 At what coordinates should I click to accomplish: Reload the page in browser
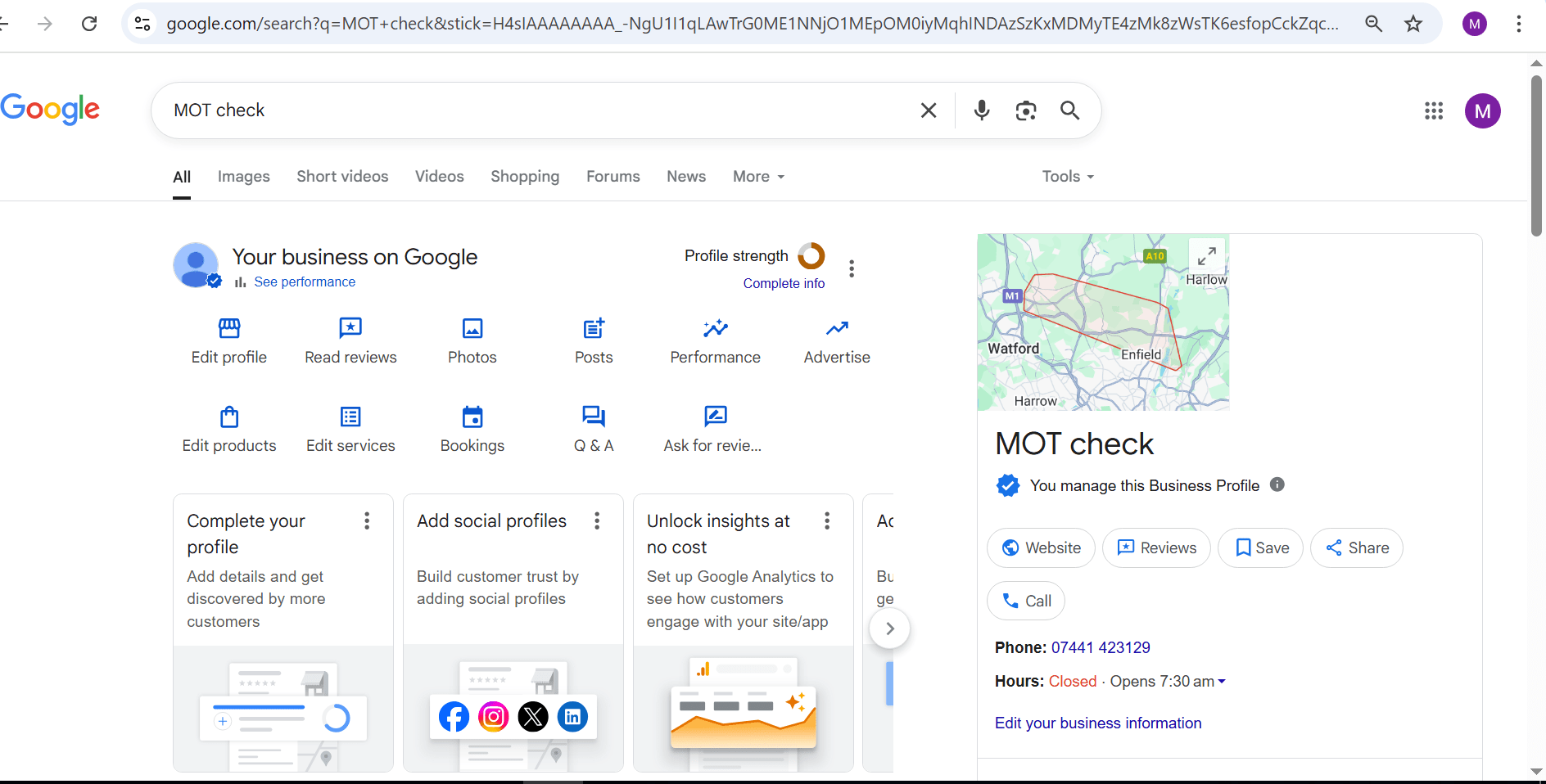[x=90, y=24]
